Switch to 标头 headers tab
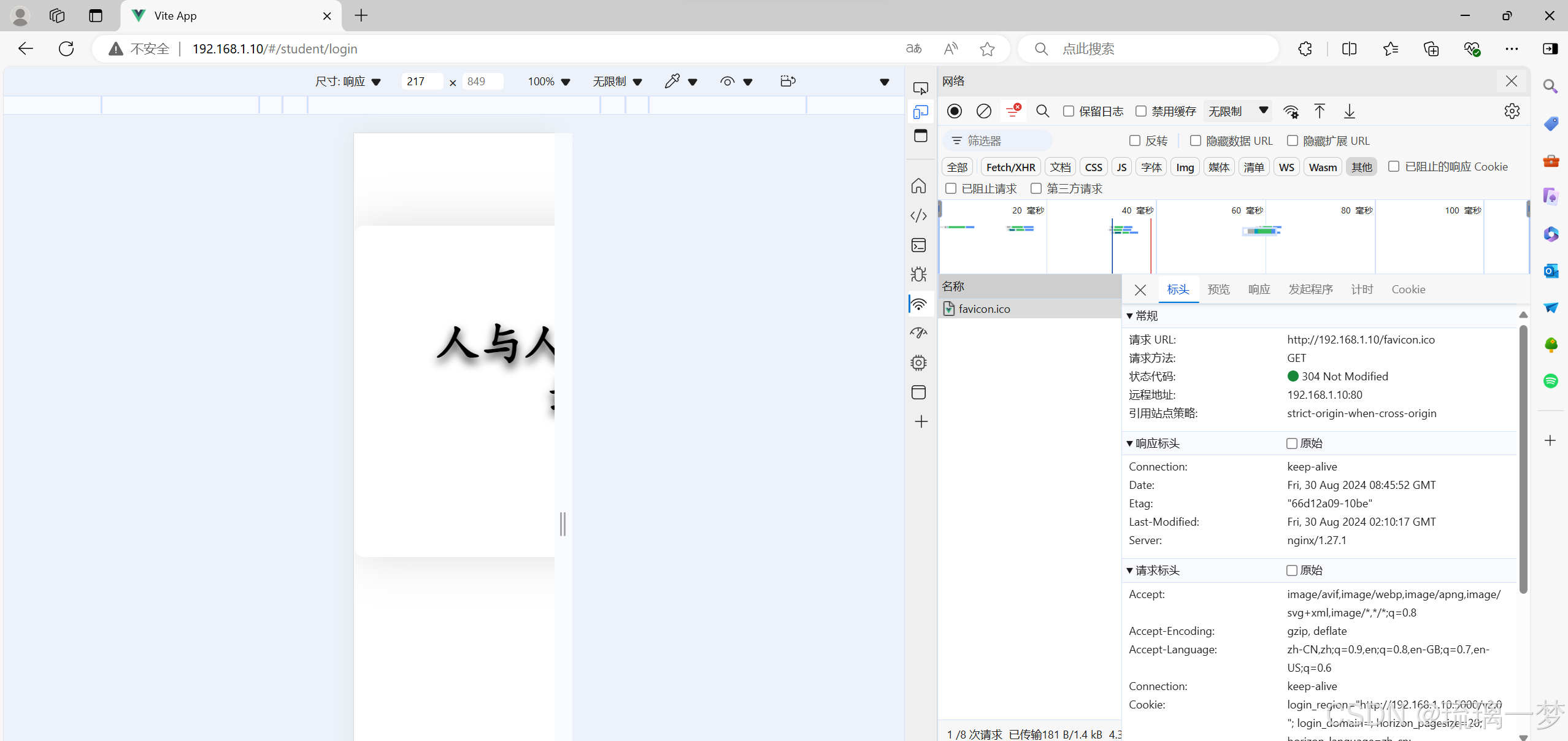Screen dimensions: 1568x741 pyautogui.click(x=1178, y=290)
